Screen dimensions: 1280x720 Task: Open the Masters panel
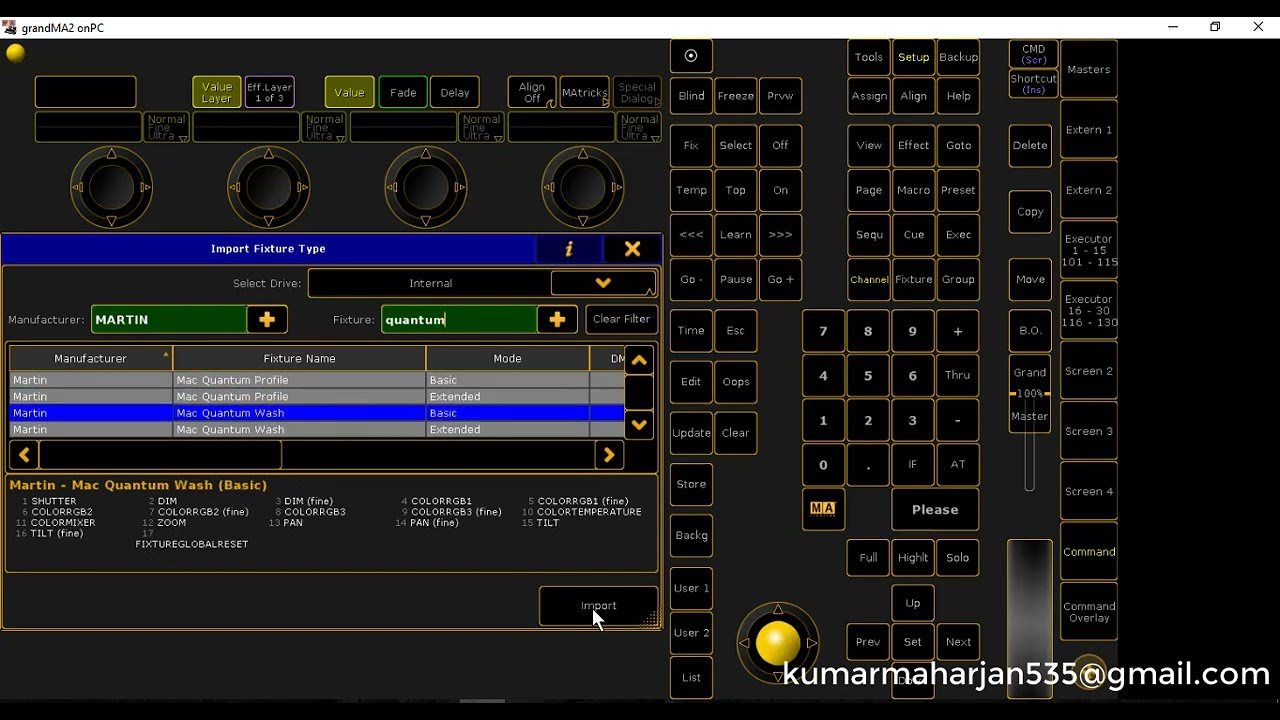(1089, 70)
